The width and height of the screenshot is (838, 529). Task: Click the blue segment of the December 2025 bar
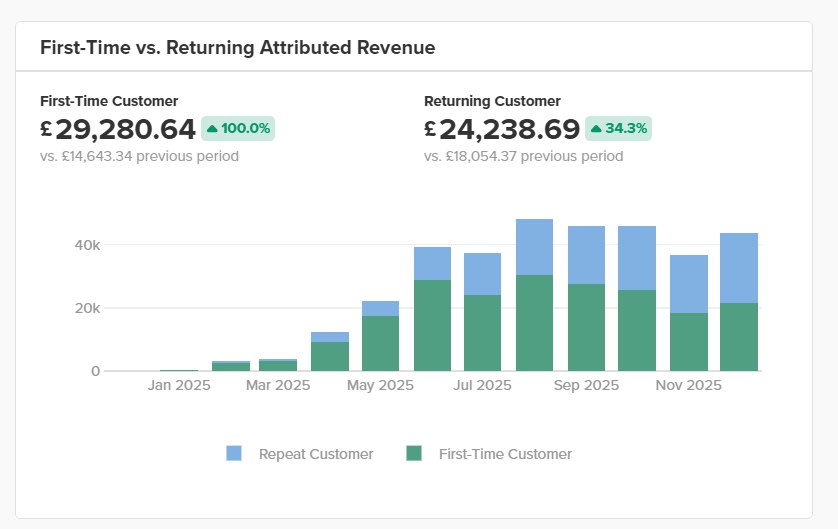(739, 268)
